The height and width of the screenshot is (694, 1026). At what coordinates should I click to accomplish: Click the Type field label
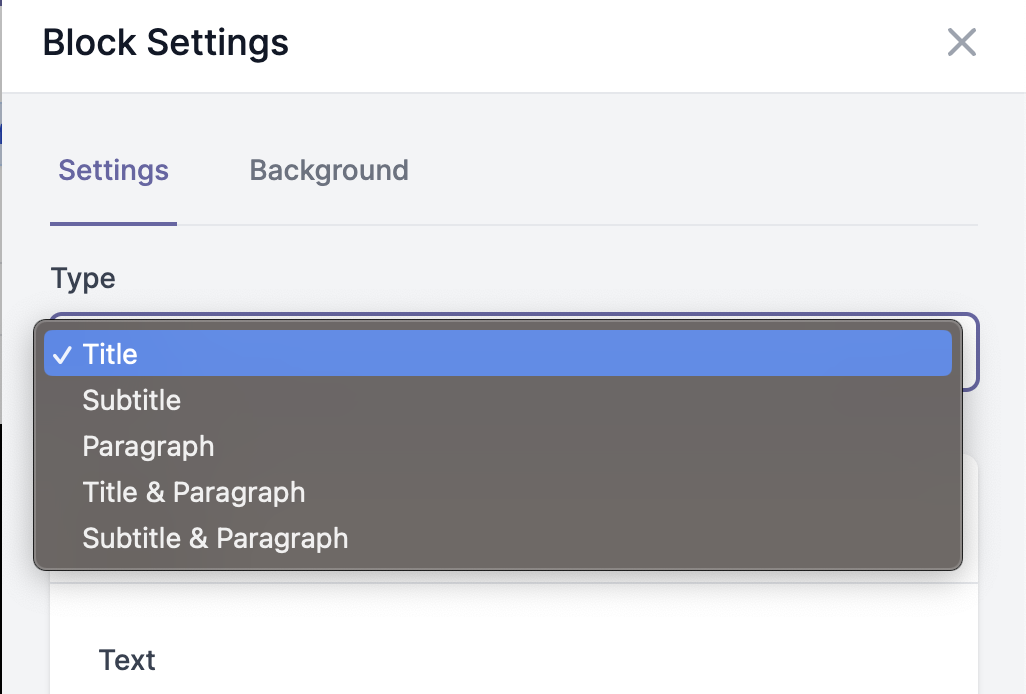tap(83, 279)
